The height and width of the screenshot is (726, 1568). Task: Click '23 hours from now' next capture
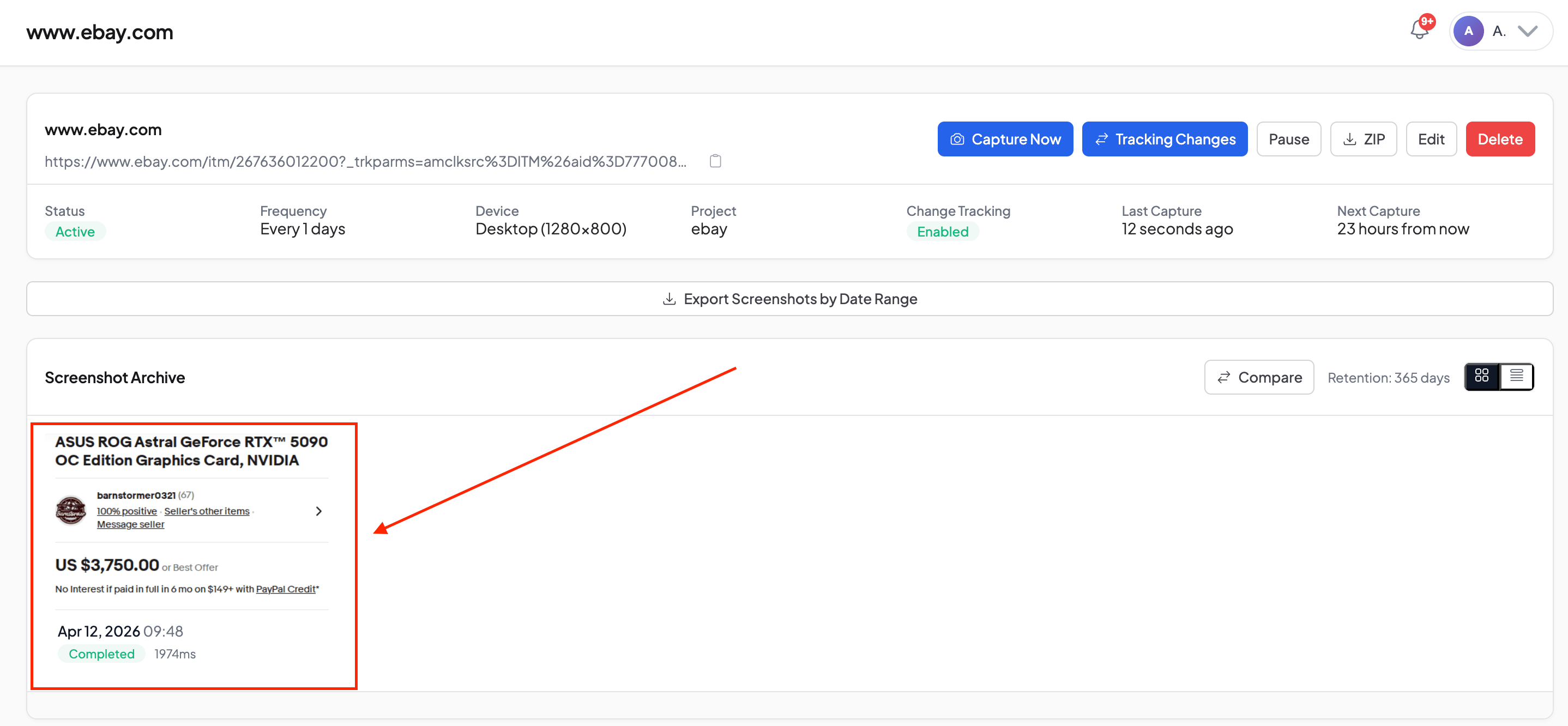(x=1403, y=229)
